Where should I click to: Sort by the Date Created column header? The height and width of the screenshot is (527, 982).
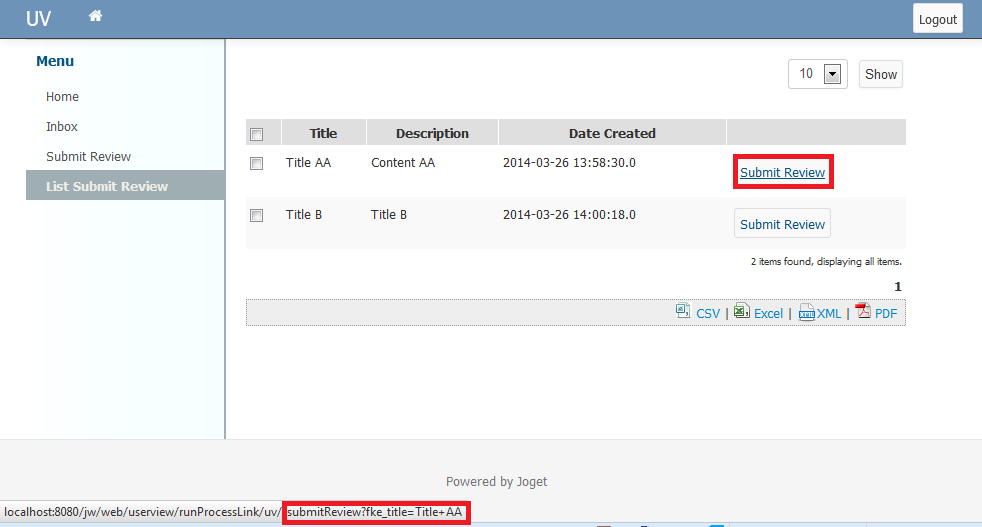point(612,133)
